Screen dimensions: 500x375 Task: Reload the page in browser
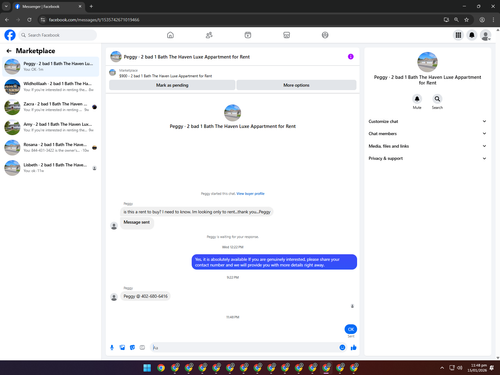(x=29, y=20)
